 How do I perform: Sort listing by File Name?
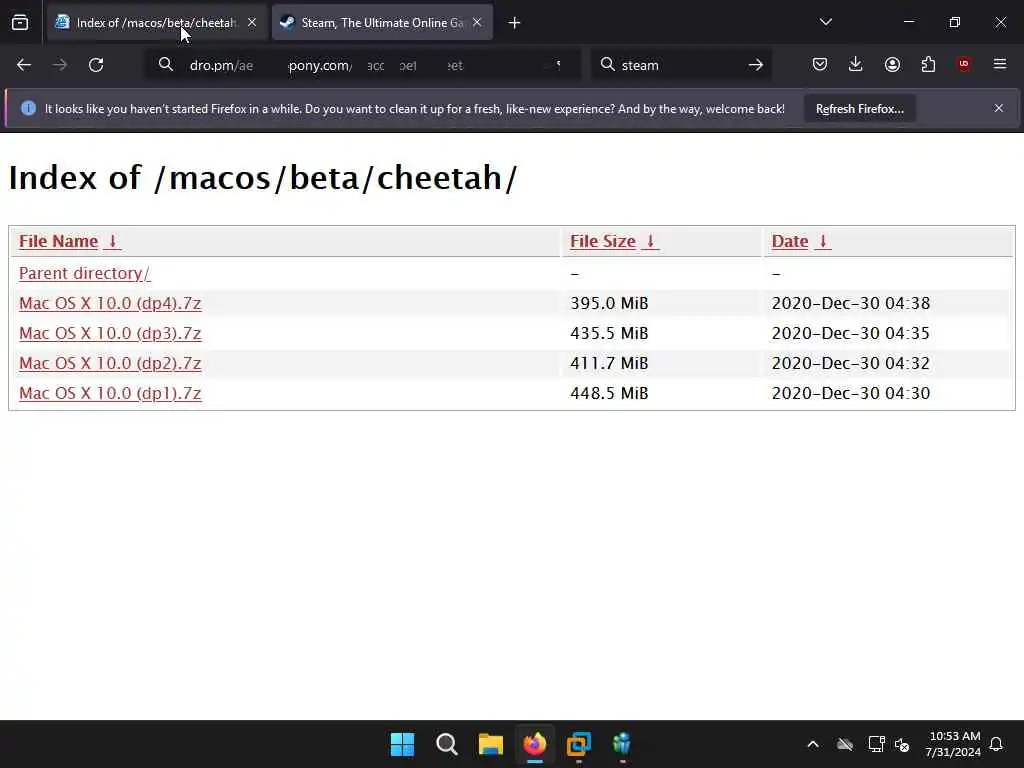click(x=58, y=241)
